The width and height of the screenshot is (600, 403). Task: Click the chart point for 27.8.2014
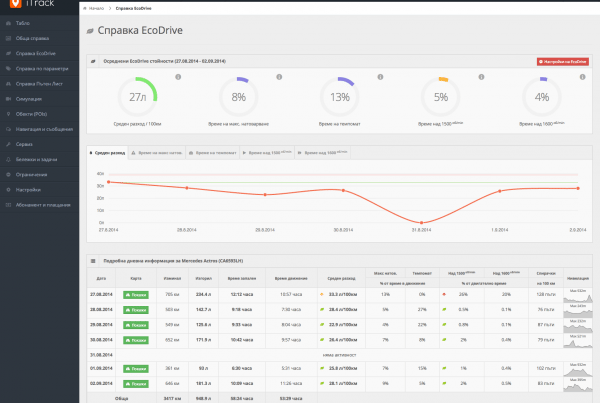point(109,182)
